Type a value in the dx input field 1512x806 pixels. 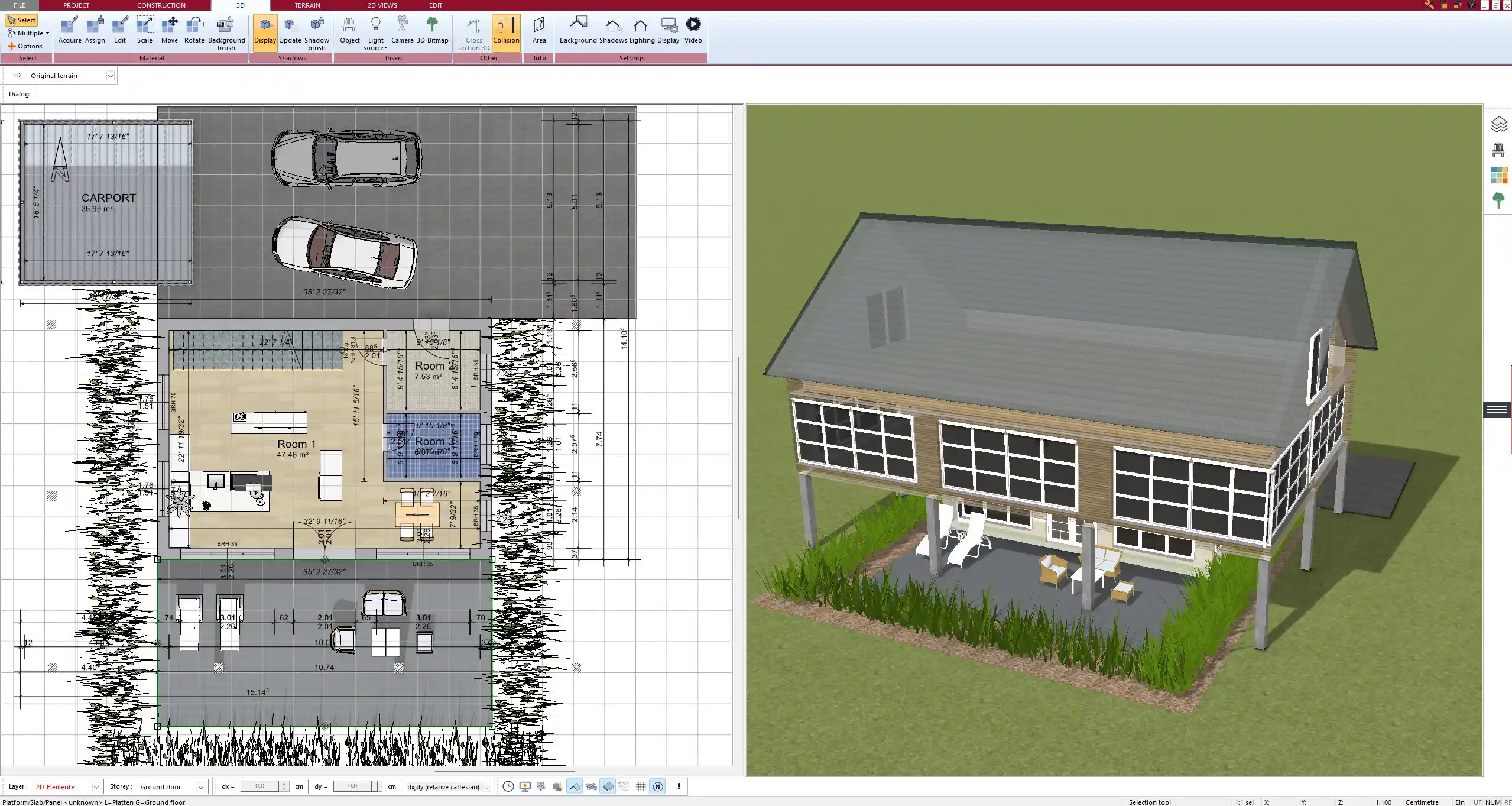point(260,786)
